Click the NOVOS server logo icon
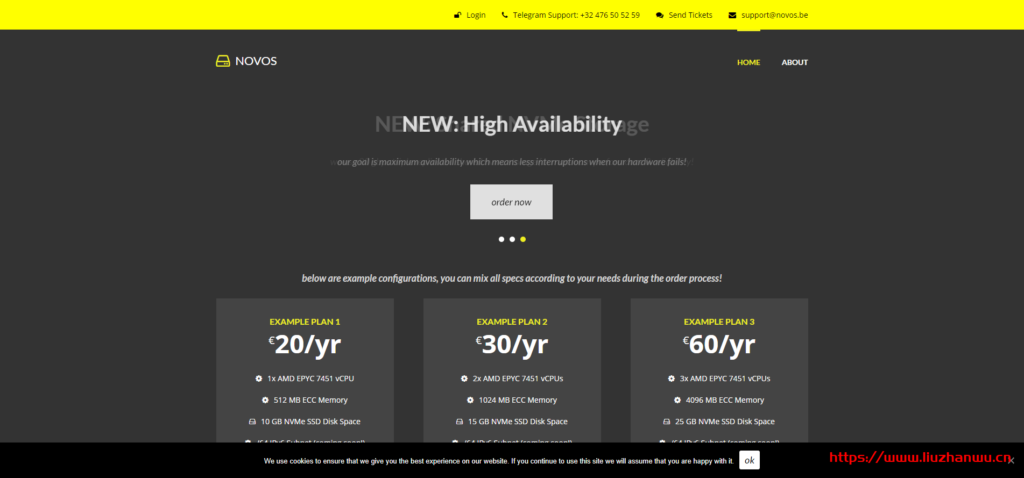 (223, 61)
